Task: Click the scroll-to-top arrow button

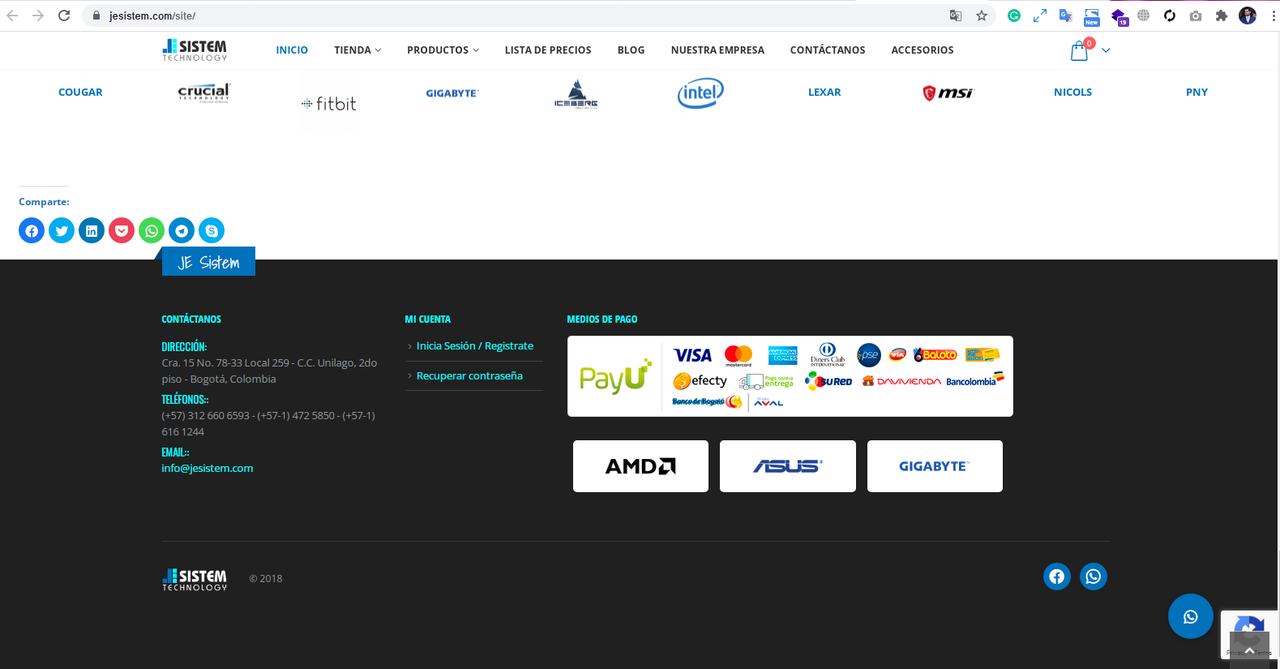Action: 1249,651
